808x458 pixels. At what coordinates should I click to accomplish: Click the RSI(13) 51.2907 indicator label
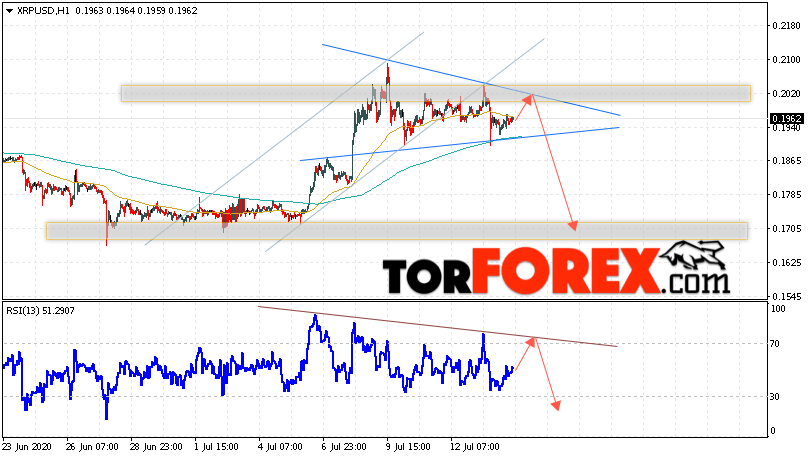click(x=40, y=311)
